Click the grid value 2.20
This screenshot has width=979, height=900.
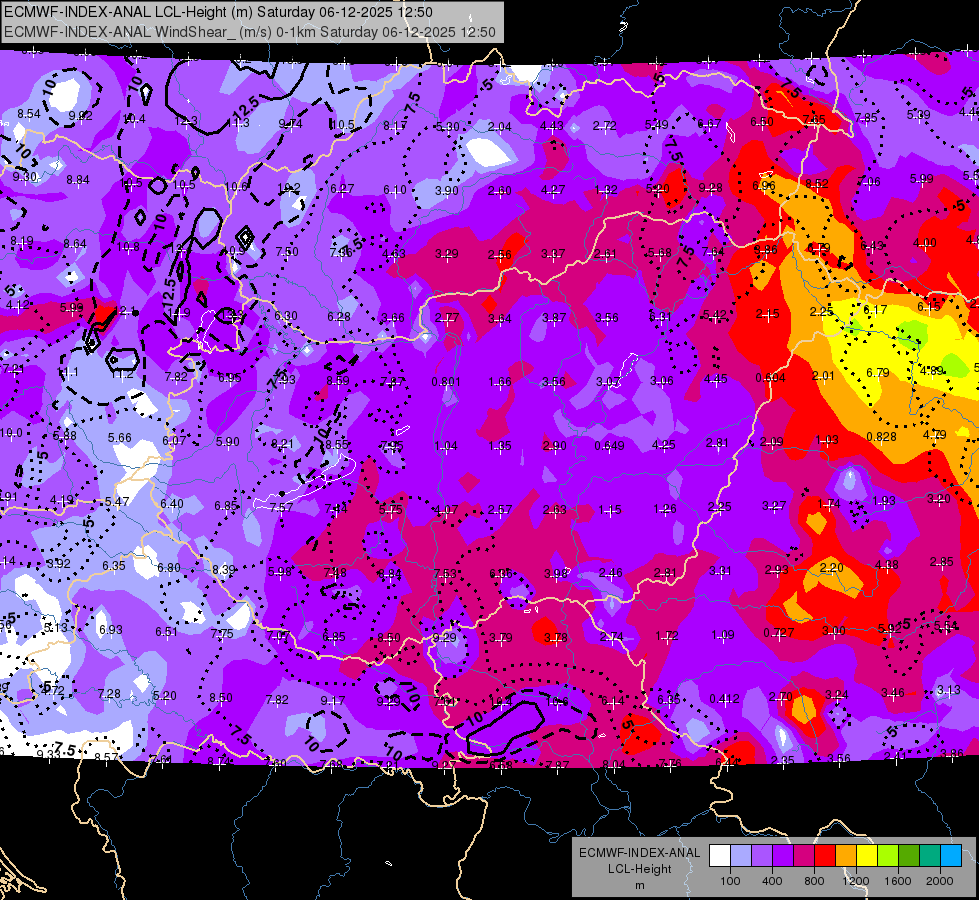point(831,568)
